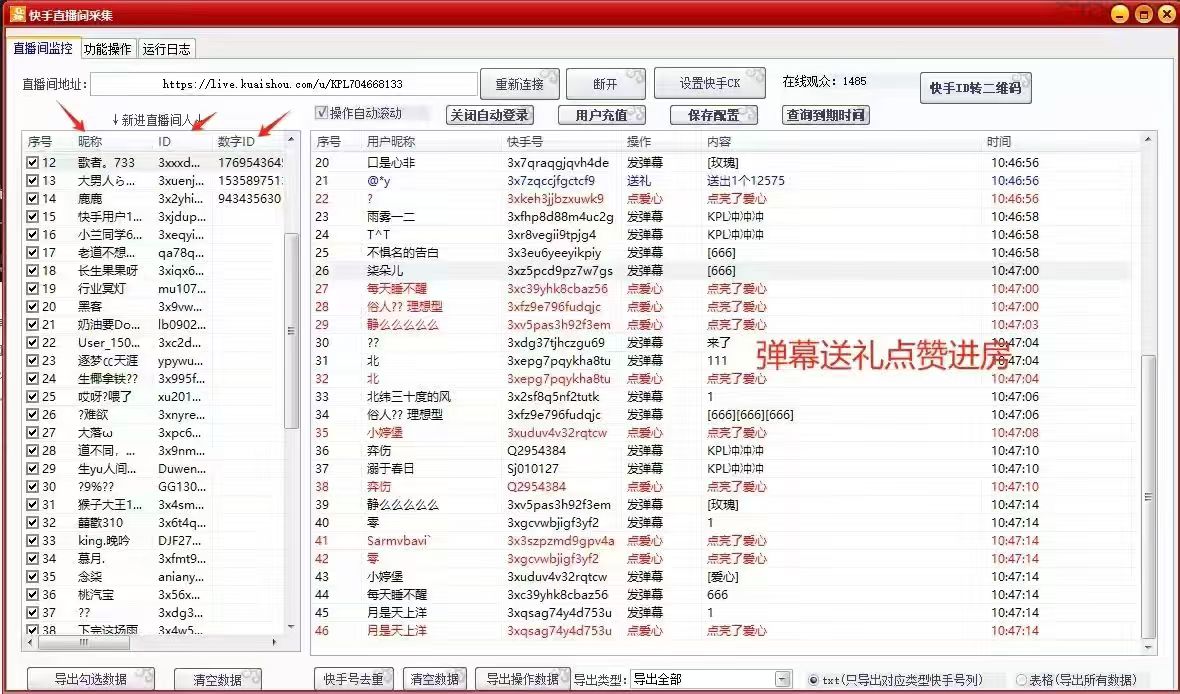1180x694 pixels.
Task: Click 快手ID转二维码 to generate QR code
Action: click(x=975, y=87)
